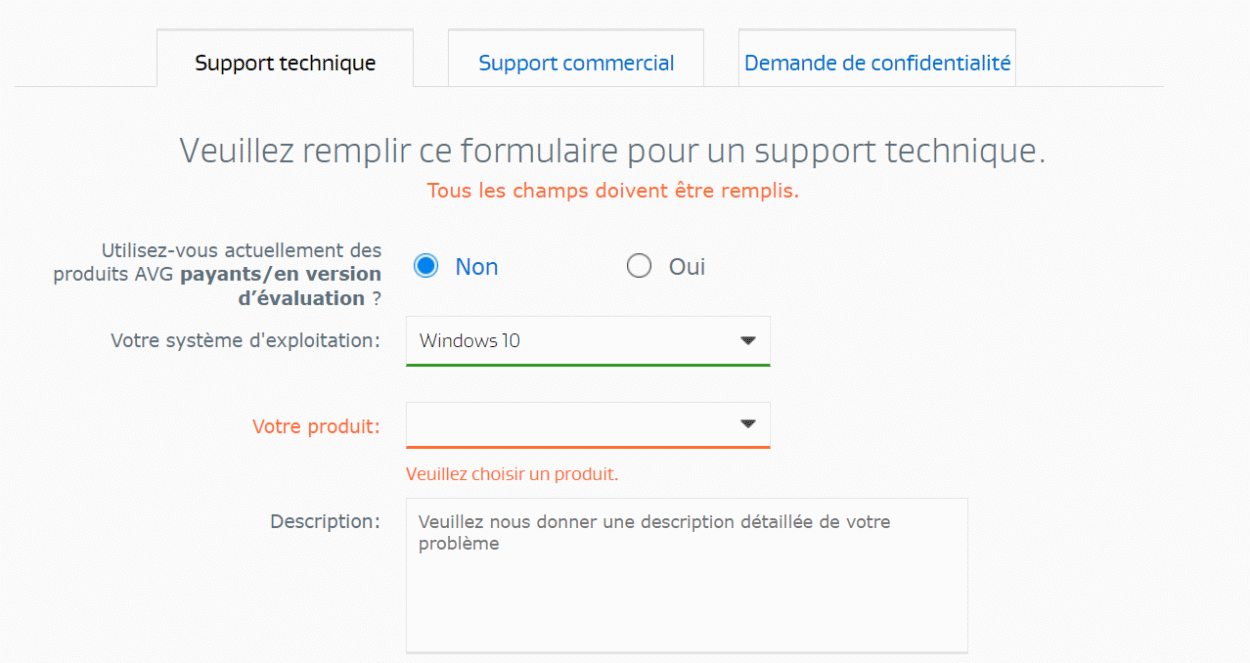Switch to the Support commercial tab
Screen dimensions: 1250x663
point(576,62)
